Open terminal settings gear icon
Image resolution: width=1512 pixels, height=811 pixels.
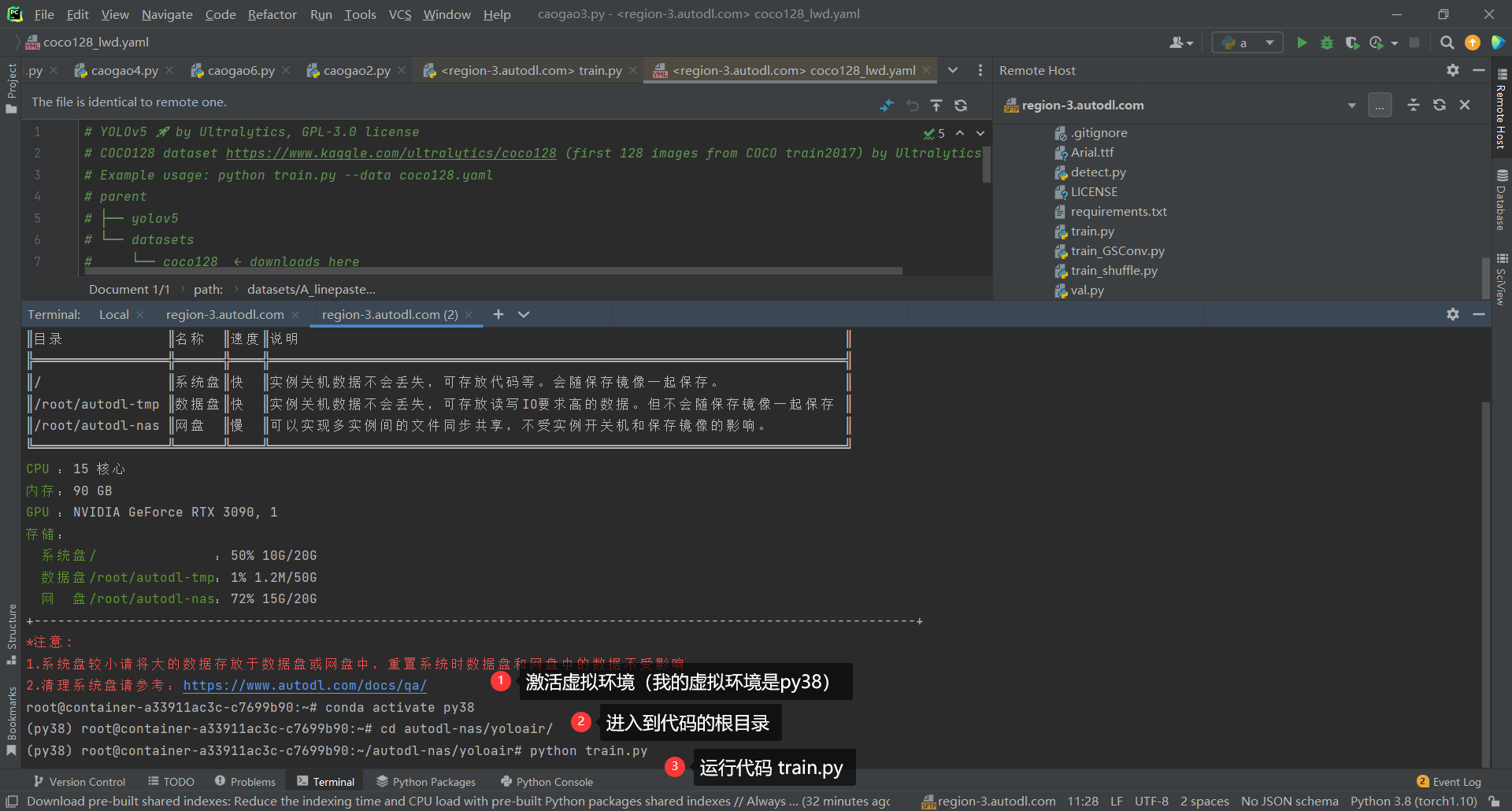pyautogui.click(x=1453, y=314)
